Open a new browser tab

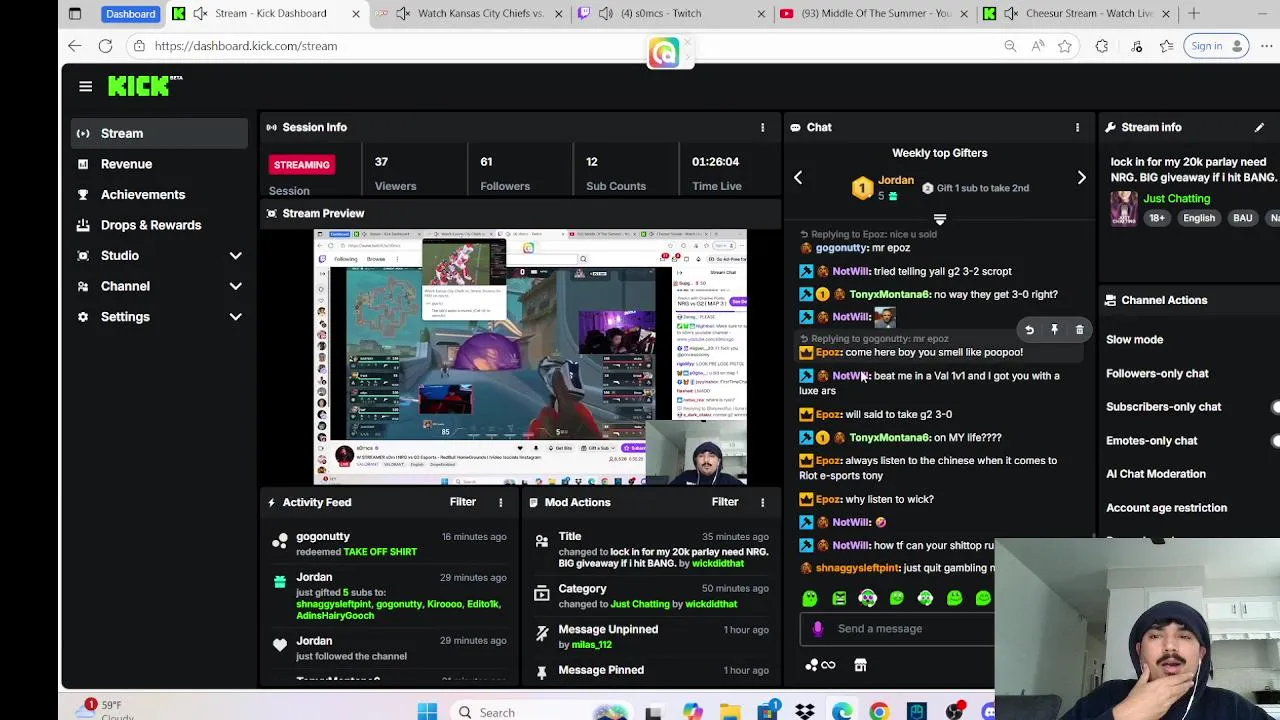(1193, 14)
